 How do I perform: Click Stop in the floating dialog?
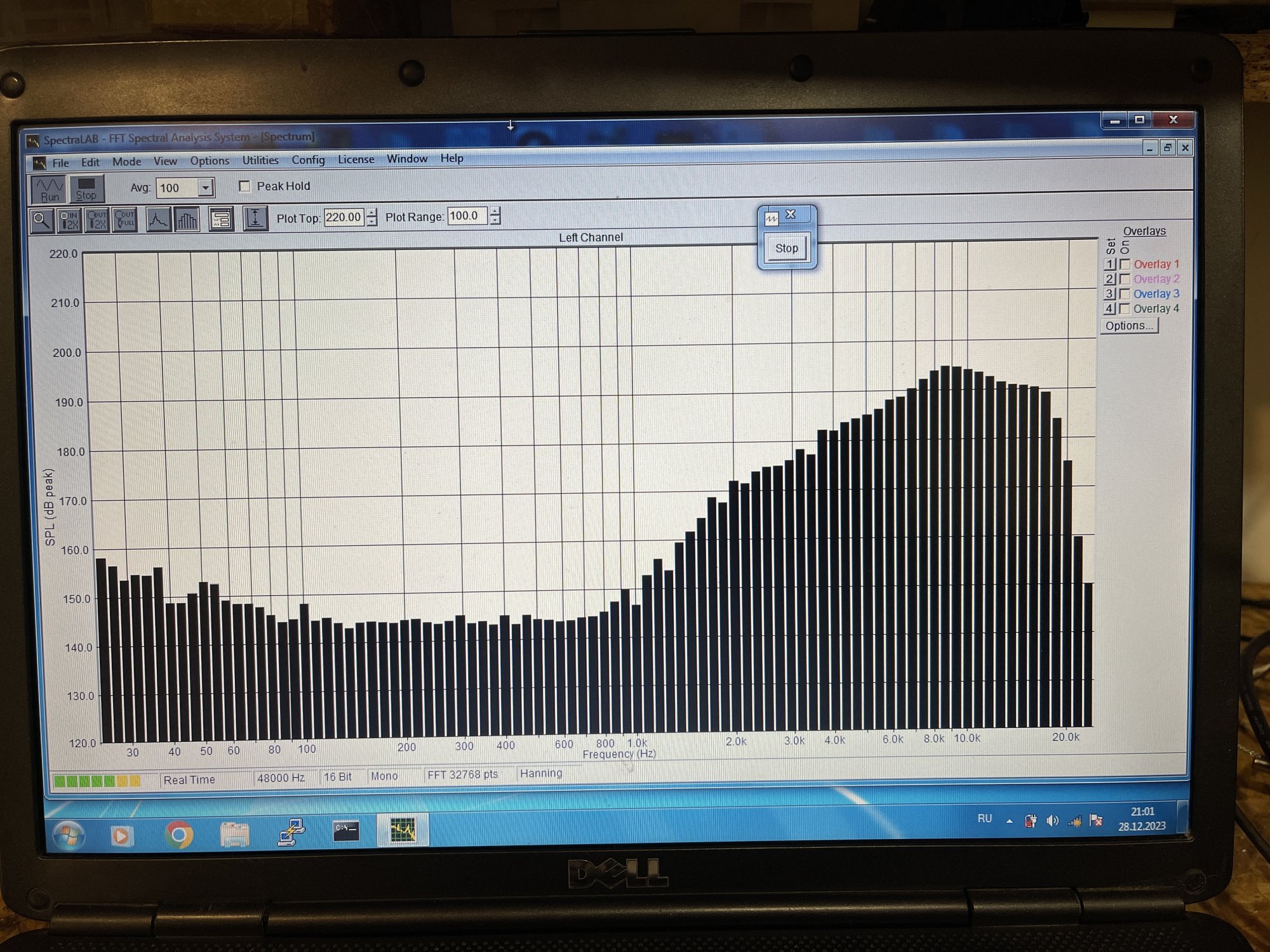click(x=786, y=248)
